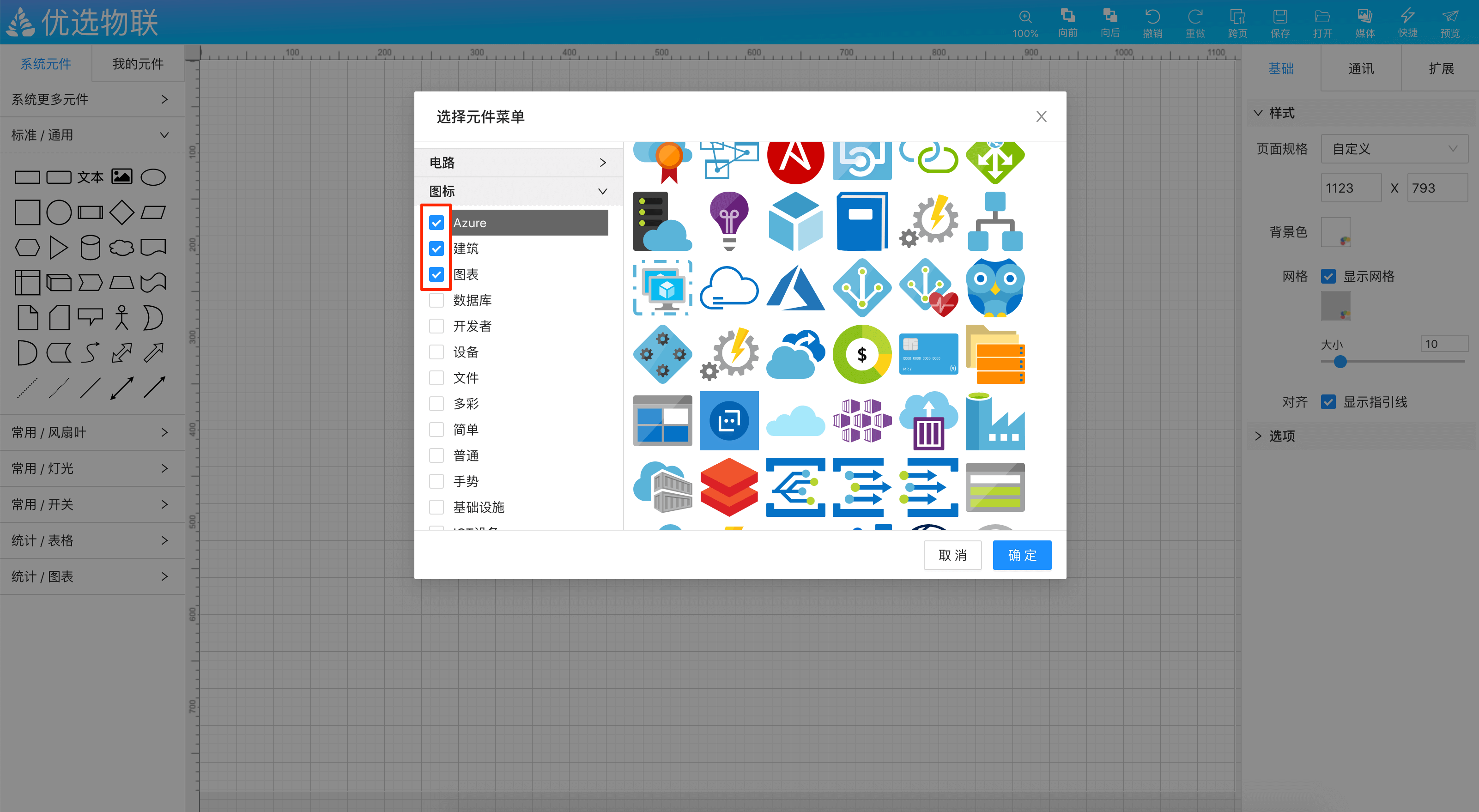
Task: Click the page width field 1123
Action: point(1351,188)
